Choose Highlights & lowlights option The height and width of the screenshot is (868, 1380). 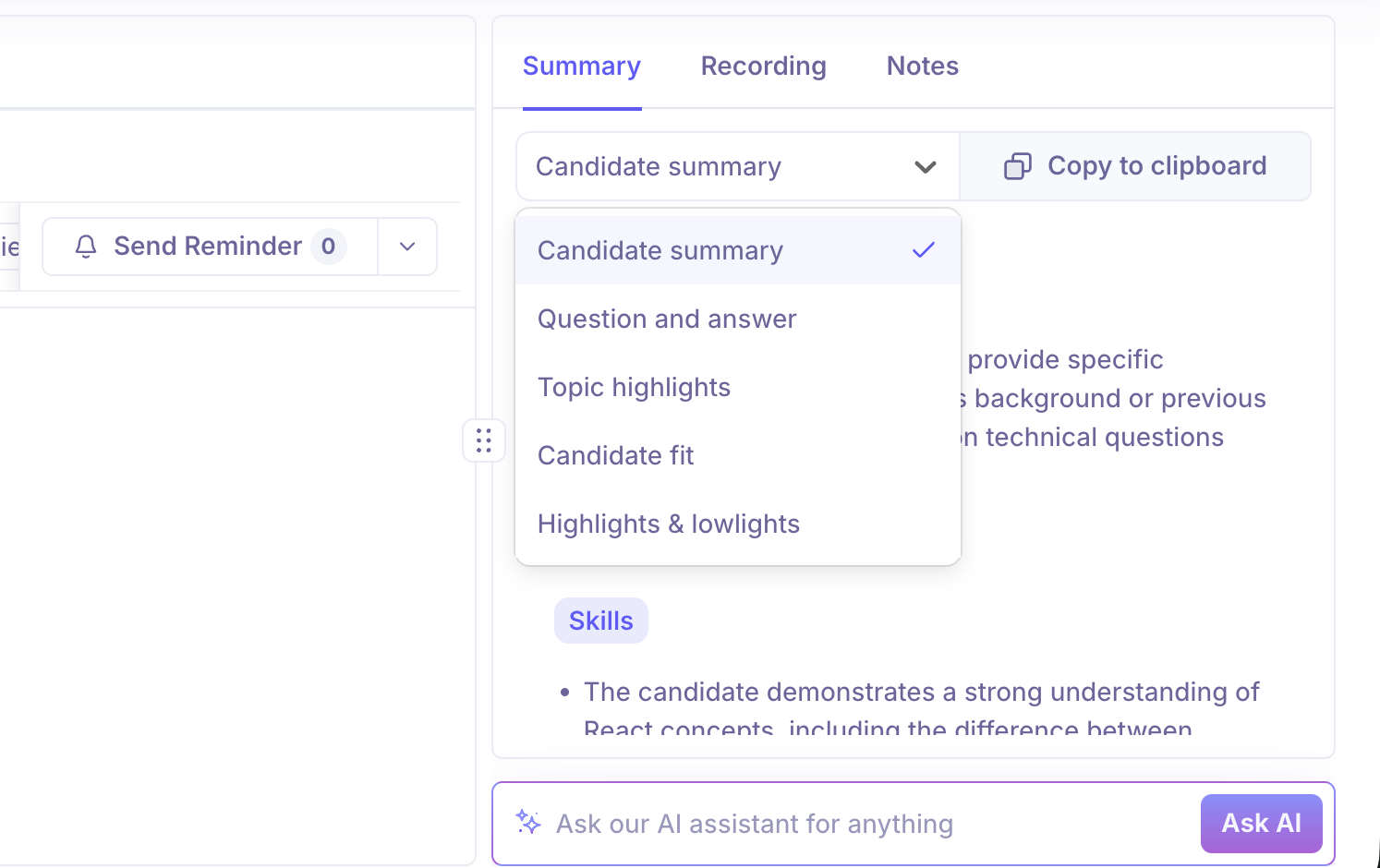click(668, 524)
